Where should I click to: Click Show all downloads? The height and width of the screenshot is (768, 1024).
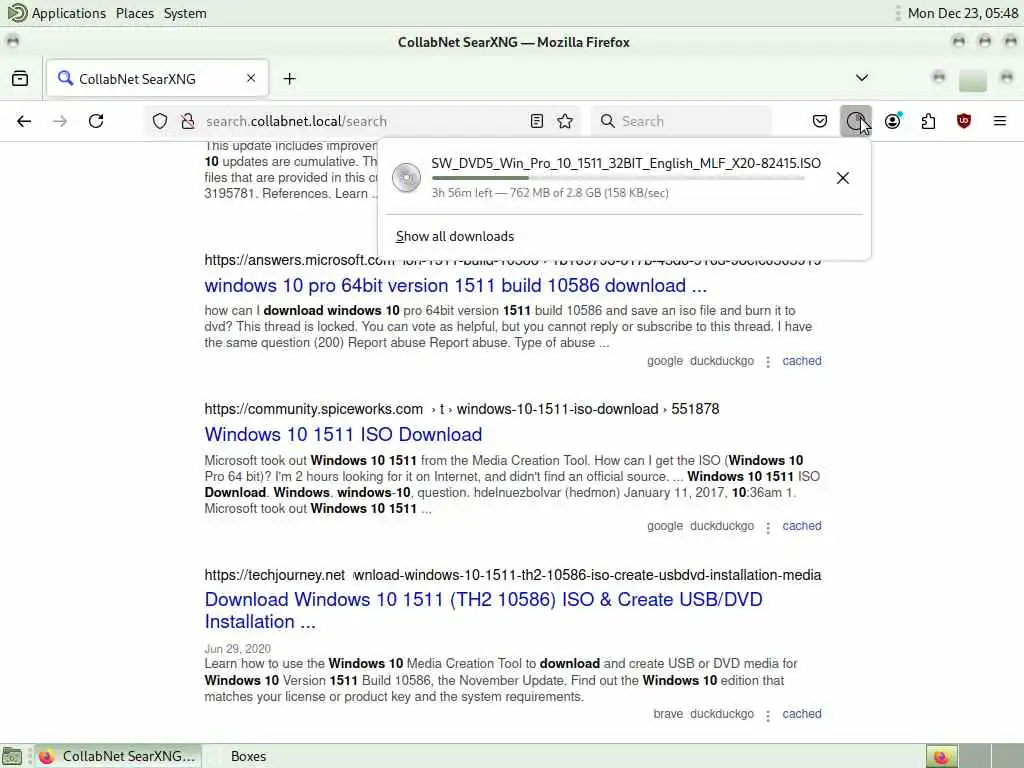click(x=455, y=236)
